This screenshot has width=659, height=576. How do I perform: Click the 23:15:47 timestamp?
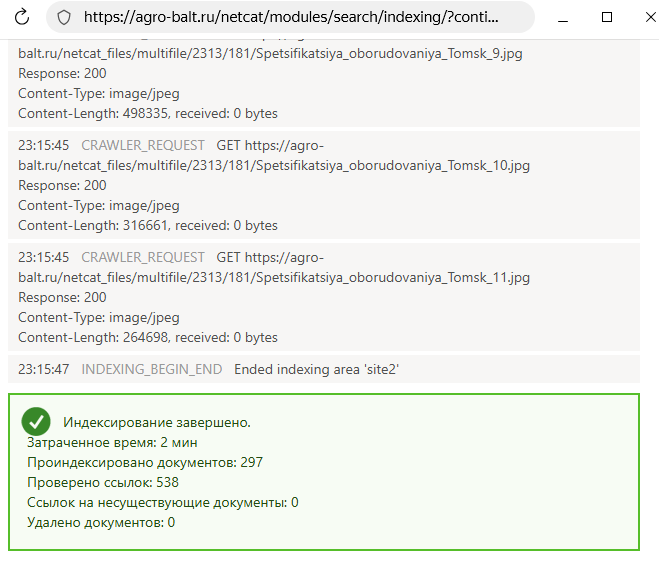point(44,369)
